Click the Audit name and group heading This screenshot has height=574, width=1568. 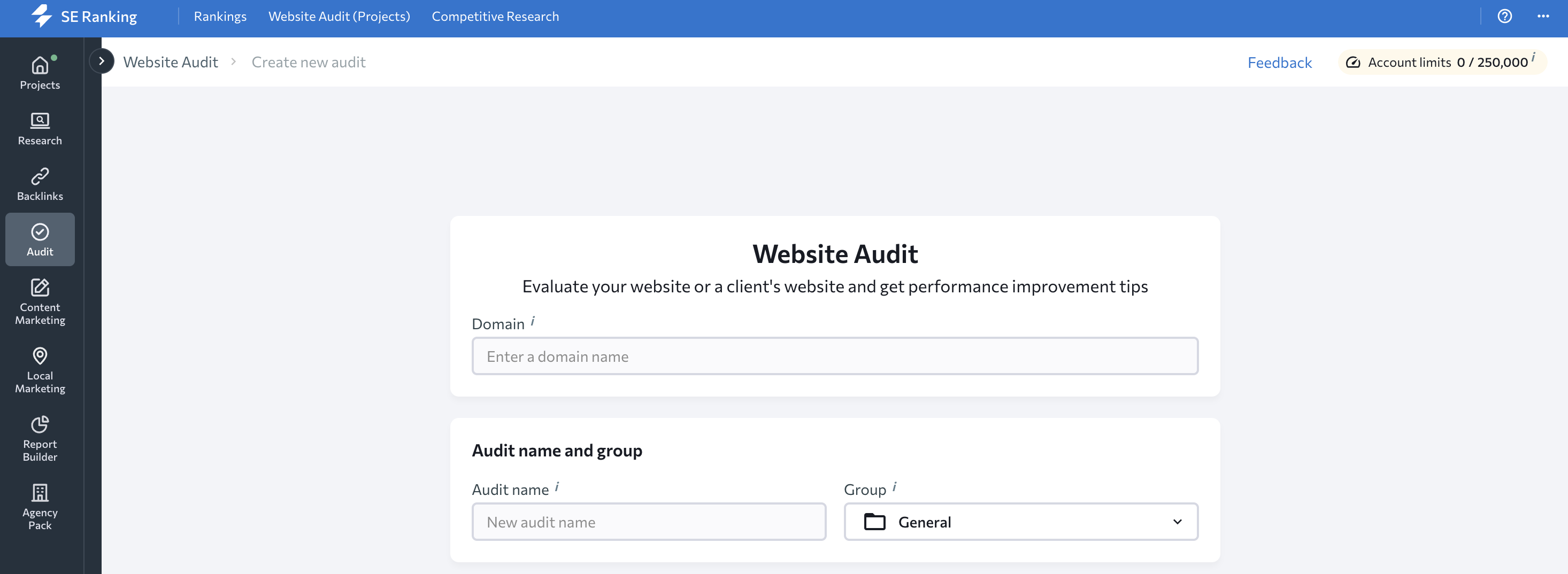tap(557, 451)
